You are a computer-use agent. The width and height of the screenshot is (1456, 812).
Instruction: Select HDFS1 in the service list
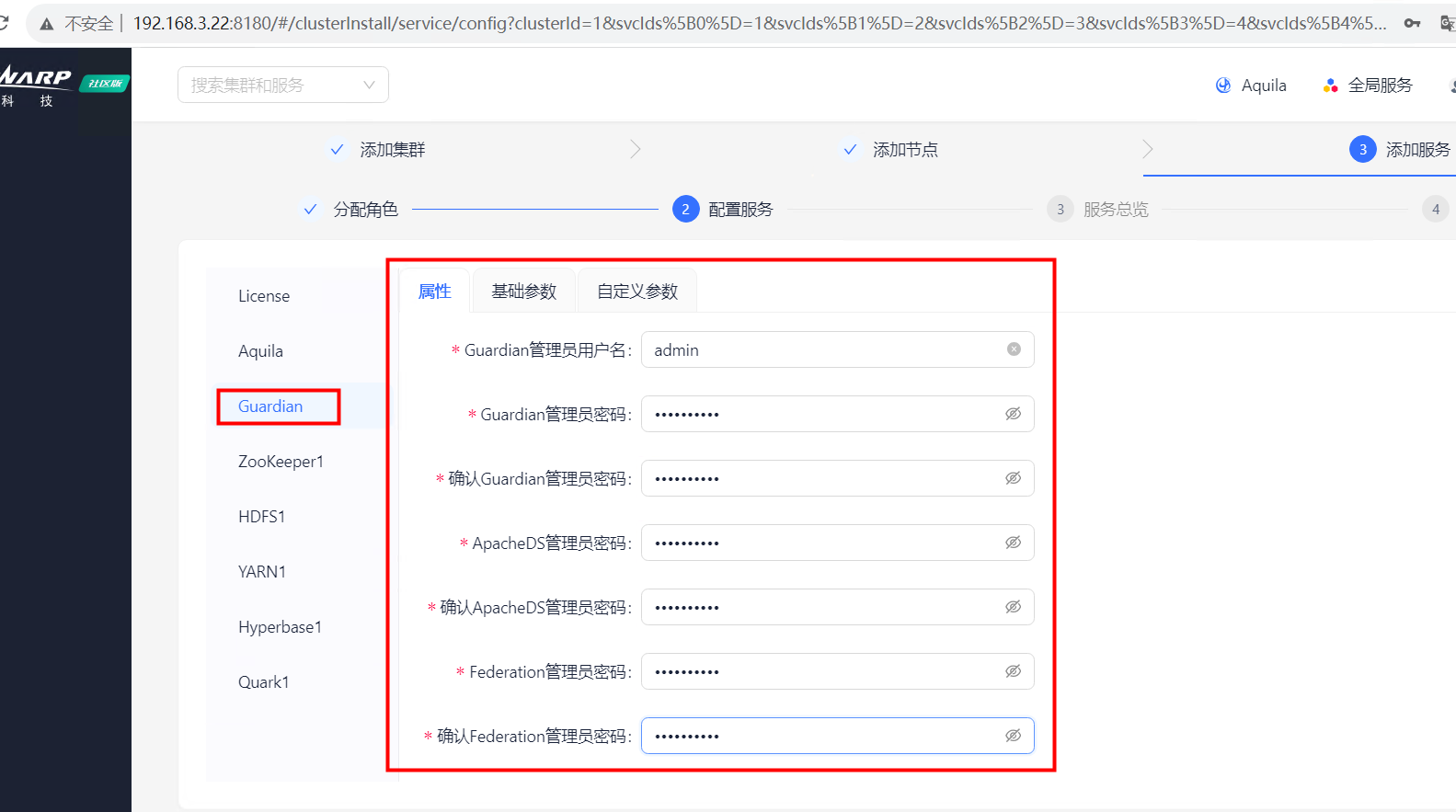[x=262, y=517]
